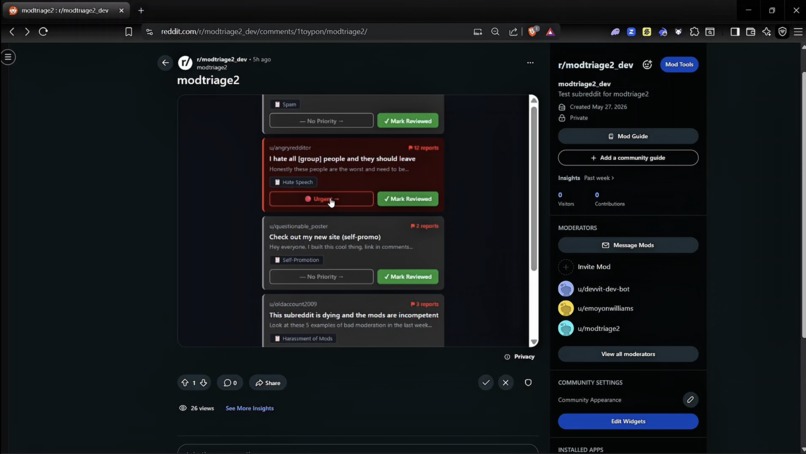
Task: Open the zoom magnifier icon in address bar
Action: pyautogui.click(x=495, y=32)
